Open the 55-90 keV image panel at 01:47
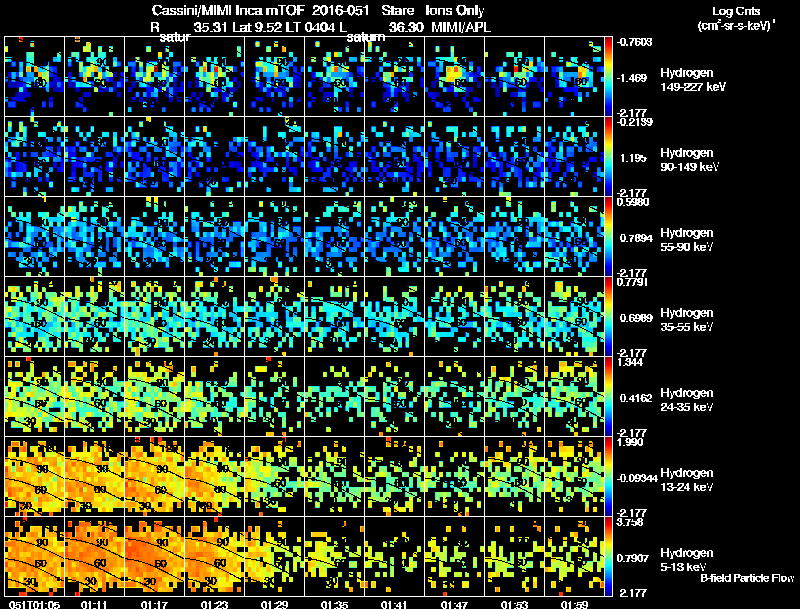 (x=455, y=236)
